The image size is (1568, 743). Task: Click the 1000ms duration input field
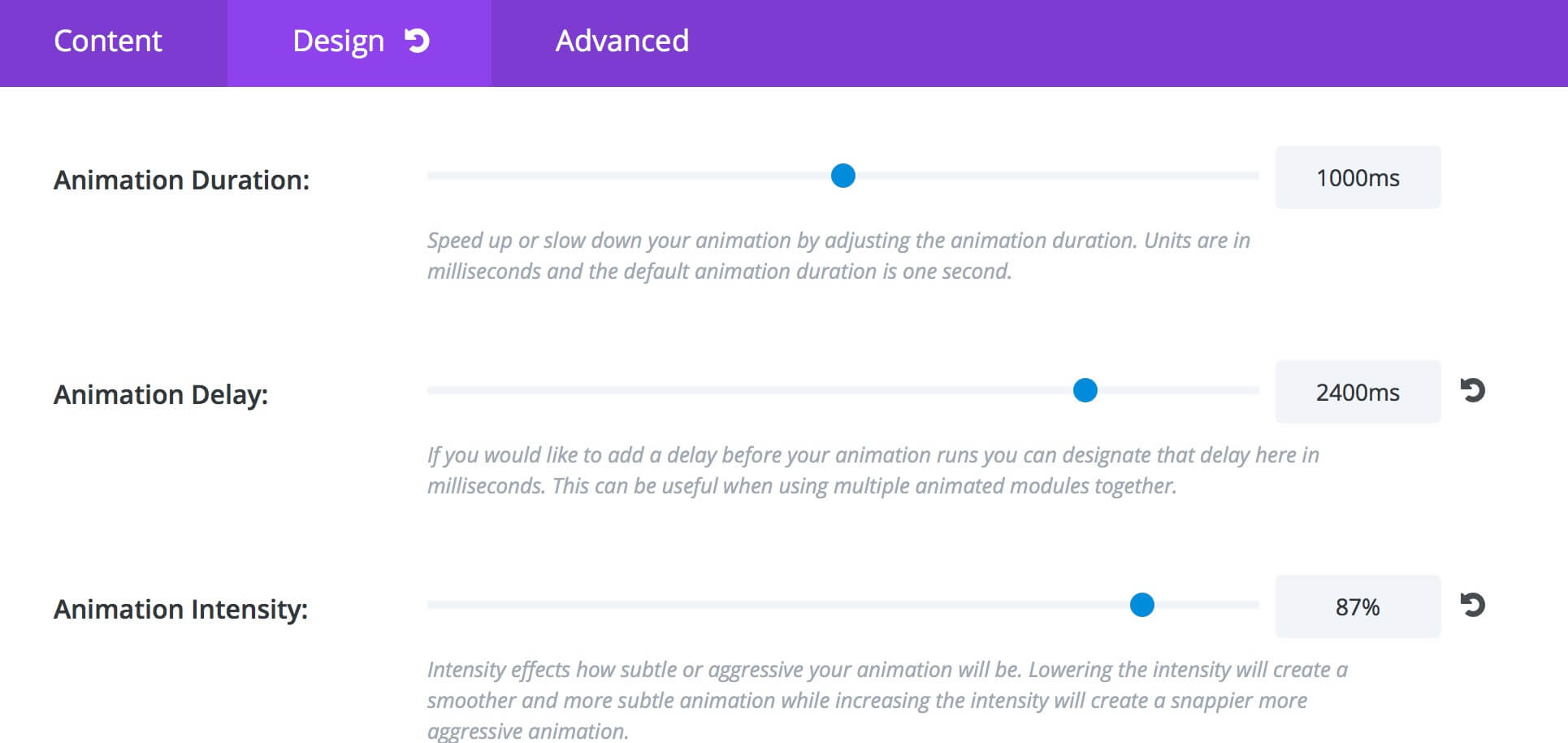click(x=1358, y=177)
